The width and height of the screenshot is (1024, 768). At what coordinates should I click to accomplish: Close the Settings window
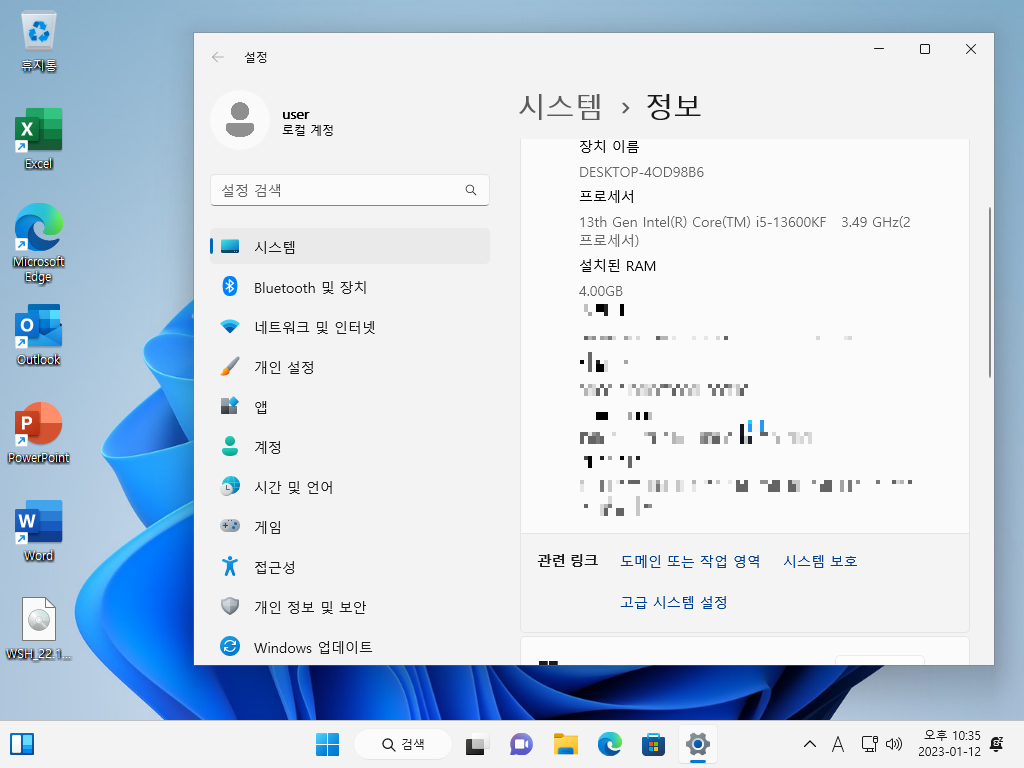(x=970, y=49)
